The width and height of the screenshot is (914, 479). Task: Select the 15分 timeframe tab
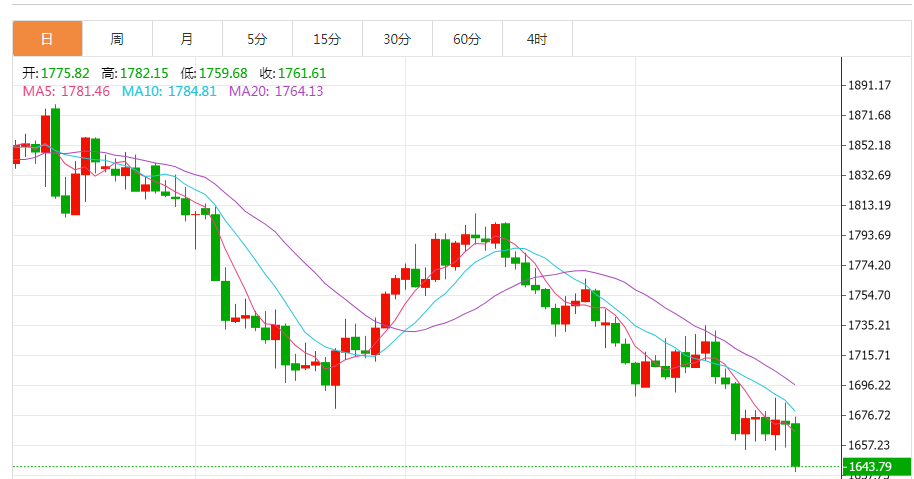327,40
